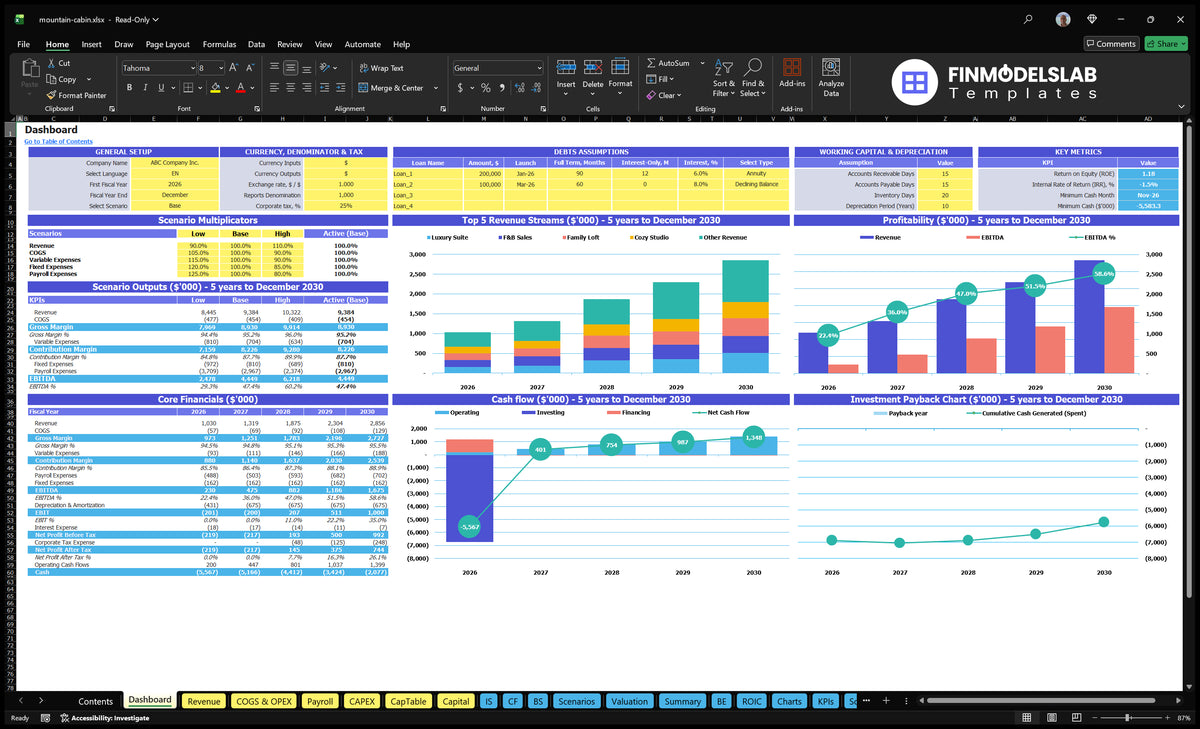The width and height of the screenshot is (1200, 729).
Task: Open Accessibility: Investigate in status bar
Action: 103,718
